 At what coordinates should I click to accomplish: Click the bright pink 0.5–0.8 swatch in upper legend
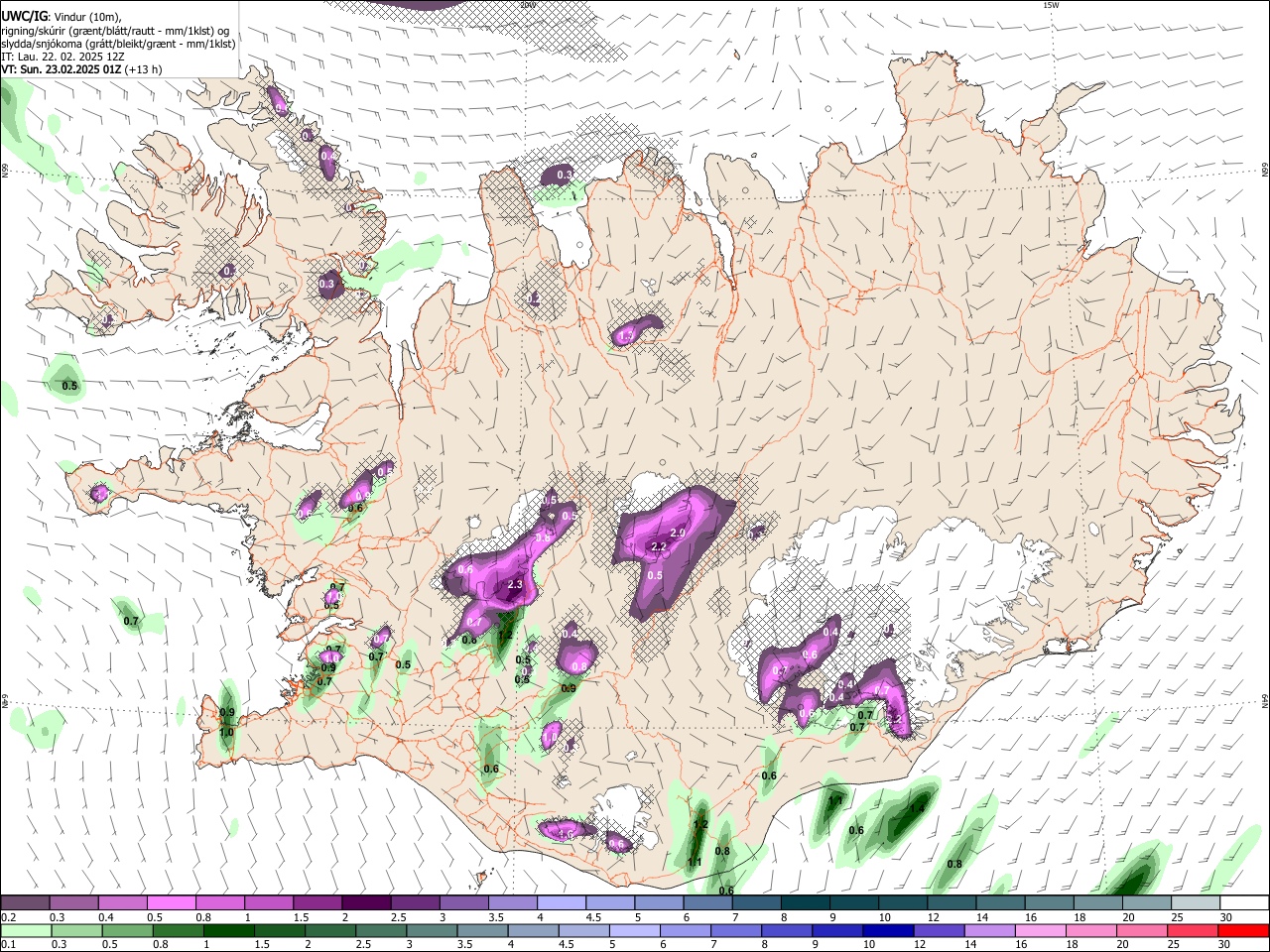click(x=171, y=902)
